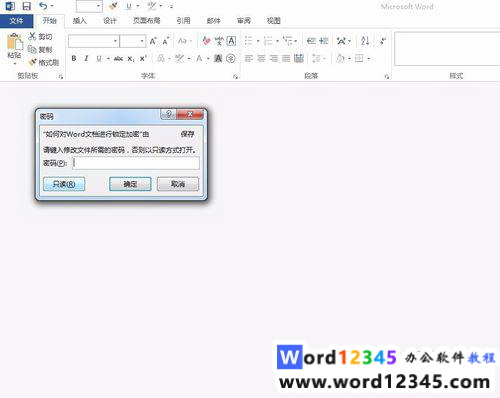Click the 确定 (OK) button in dialog
Screen dimensions: 500x398
click(x=130, y=184)
